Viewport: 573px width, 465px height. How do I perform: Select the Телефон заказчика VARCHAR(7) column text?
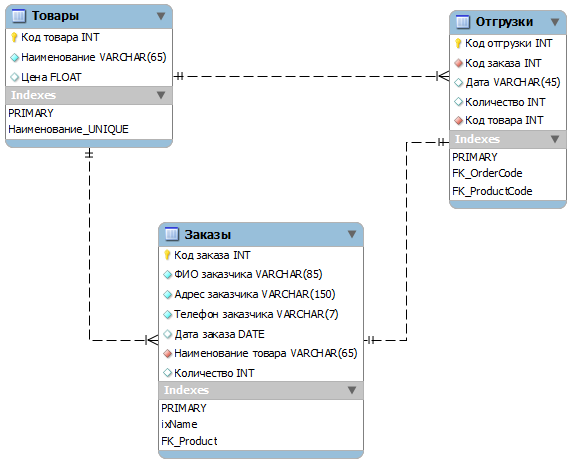[x=256, y=314]
